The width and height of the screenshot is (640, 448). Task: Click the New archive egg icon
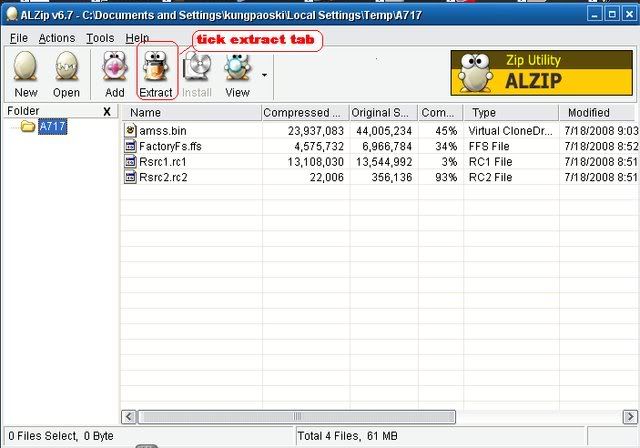click(25, 66)
